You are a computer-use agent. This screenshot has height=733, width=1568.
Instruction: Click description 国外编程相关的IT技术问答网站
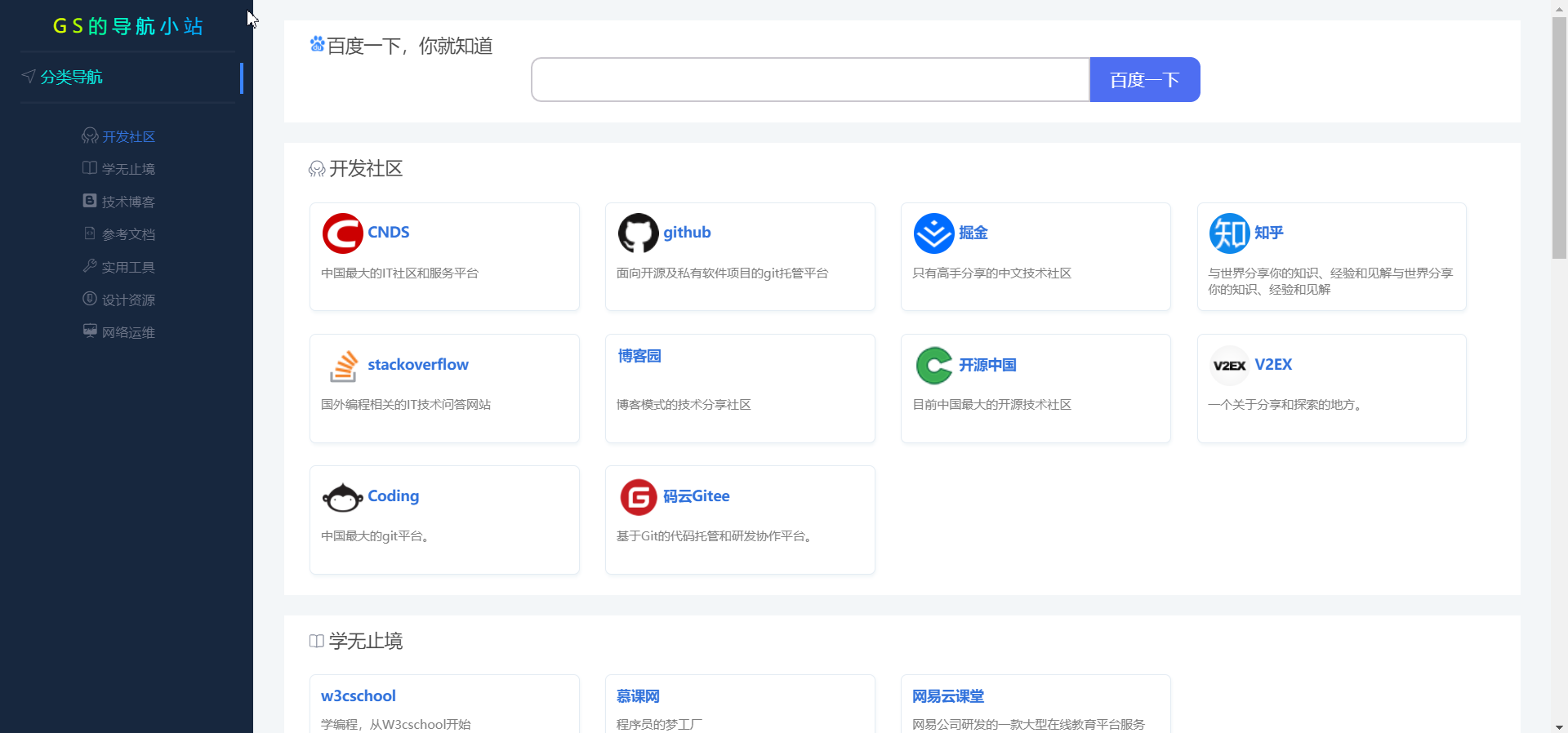[x=406, y=405]
